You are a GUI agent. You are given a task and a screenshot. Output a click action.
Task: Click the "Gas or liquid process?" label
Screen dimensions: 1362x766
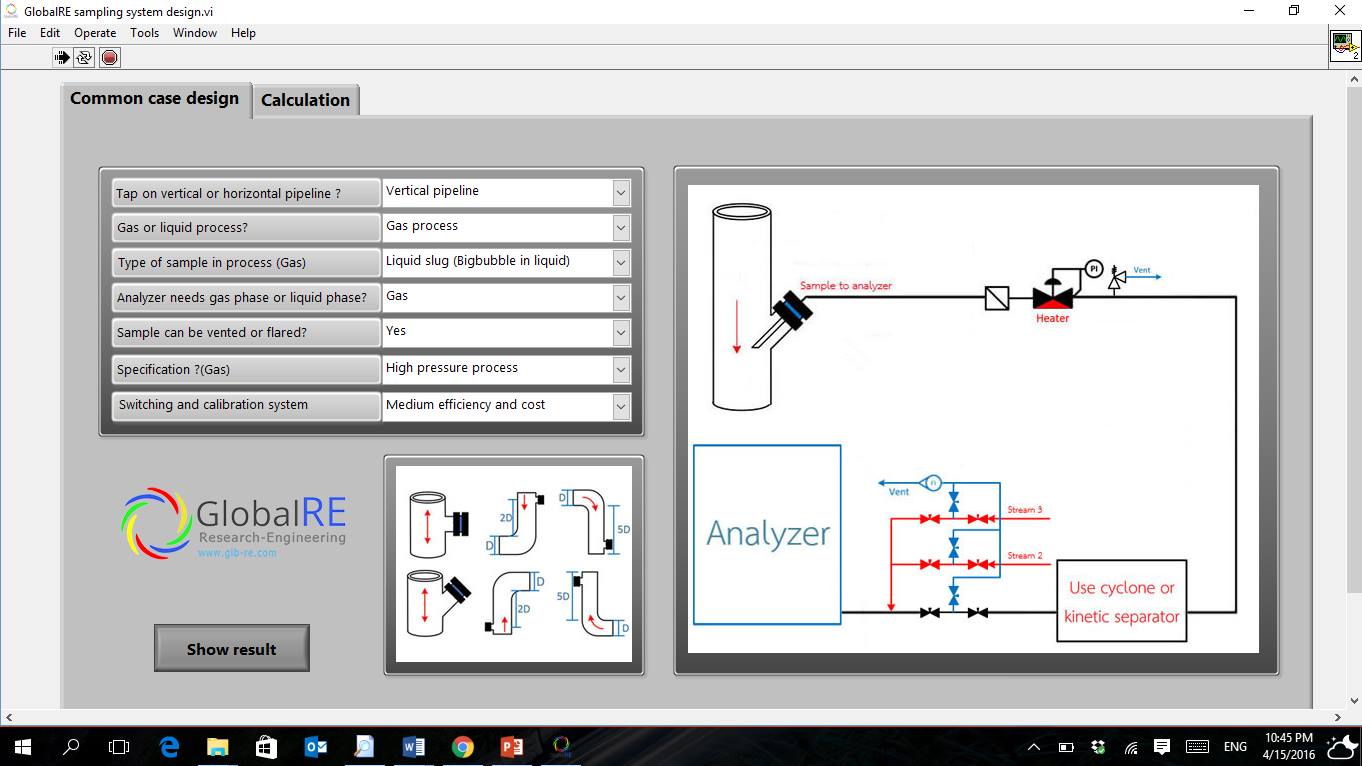(x=246, y=228)
